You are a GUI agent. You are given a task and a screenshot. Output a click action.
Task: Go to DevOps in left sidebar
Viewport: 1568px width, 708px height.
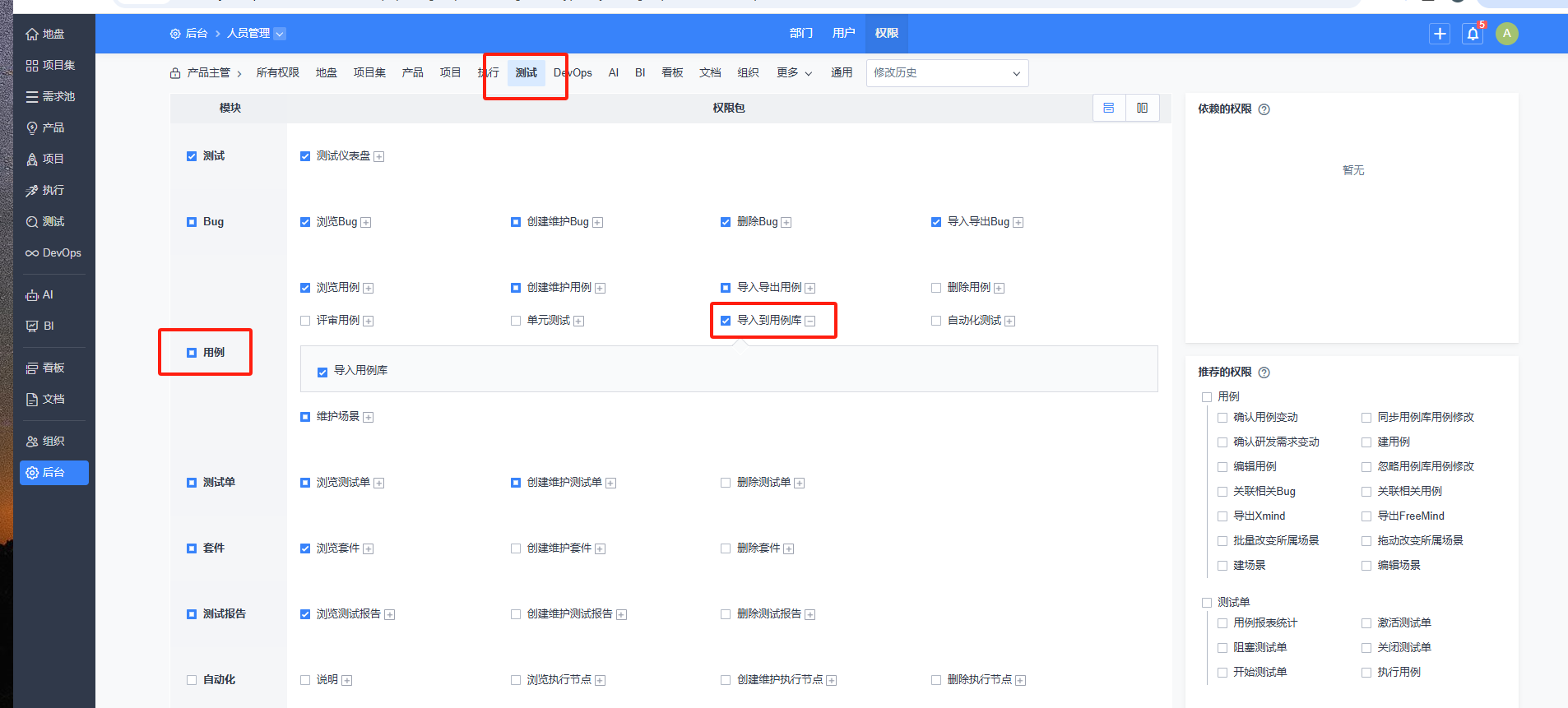tap(53, 253)
